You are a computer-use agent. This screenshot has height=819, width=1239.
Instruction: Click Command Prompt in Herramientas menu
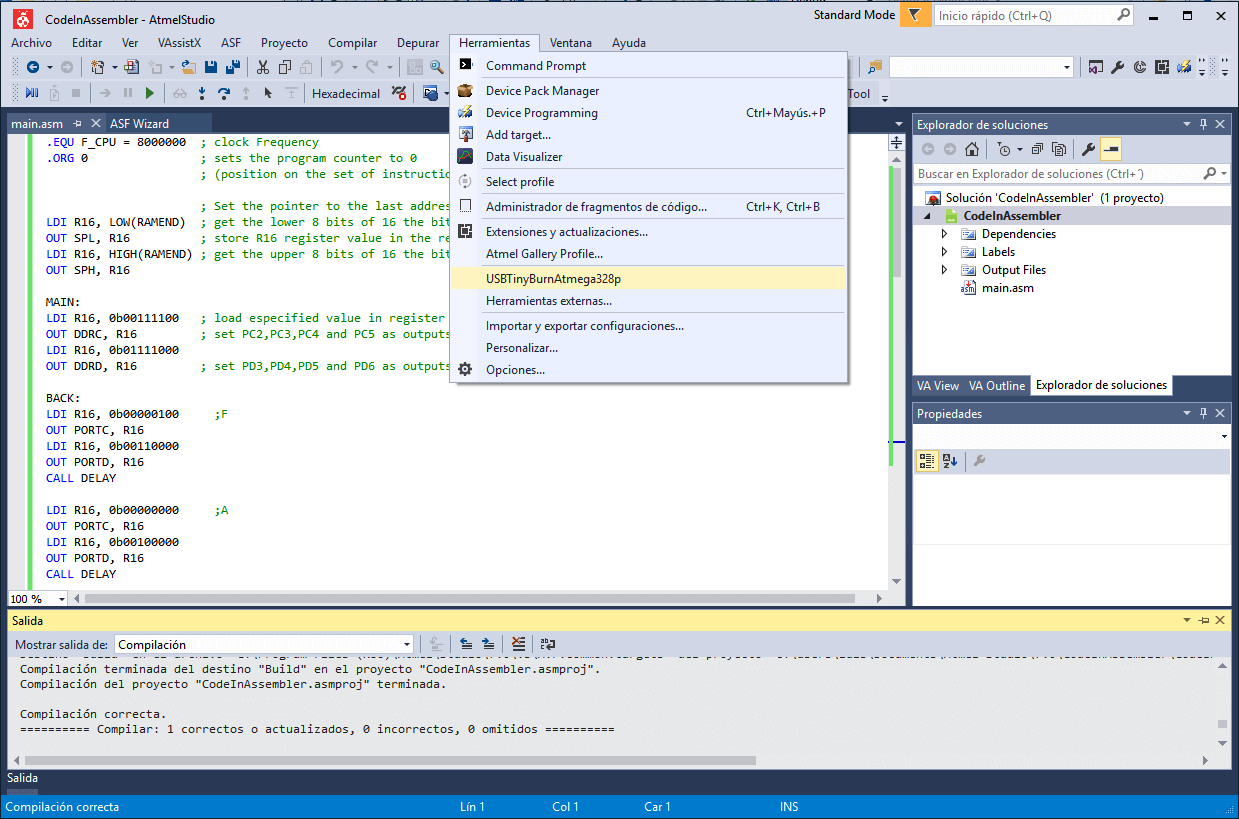649,66
